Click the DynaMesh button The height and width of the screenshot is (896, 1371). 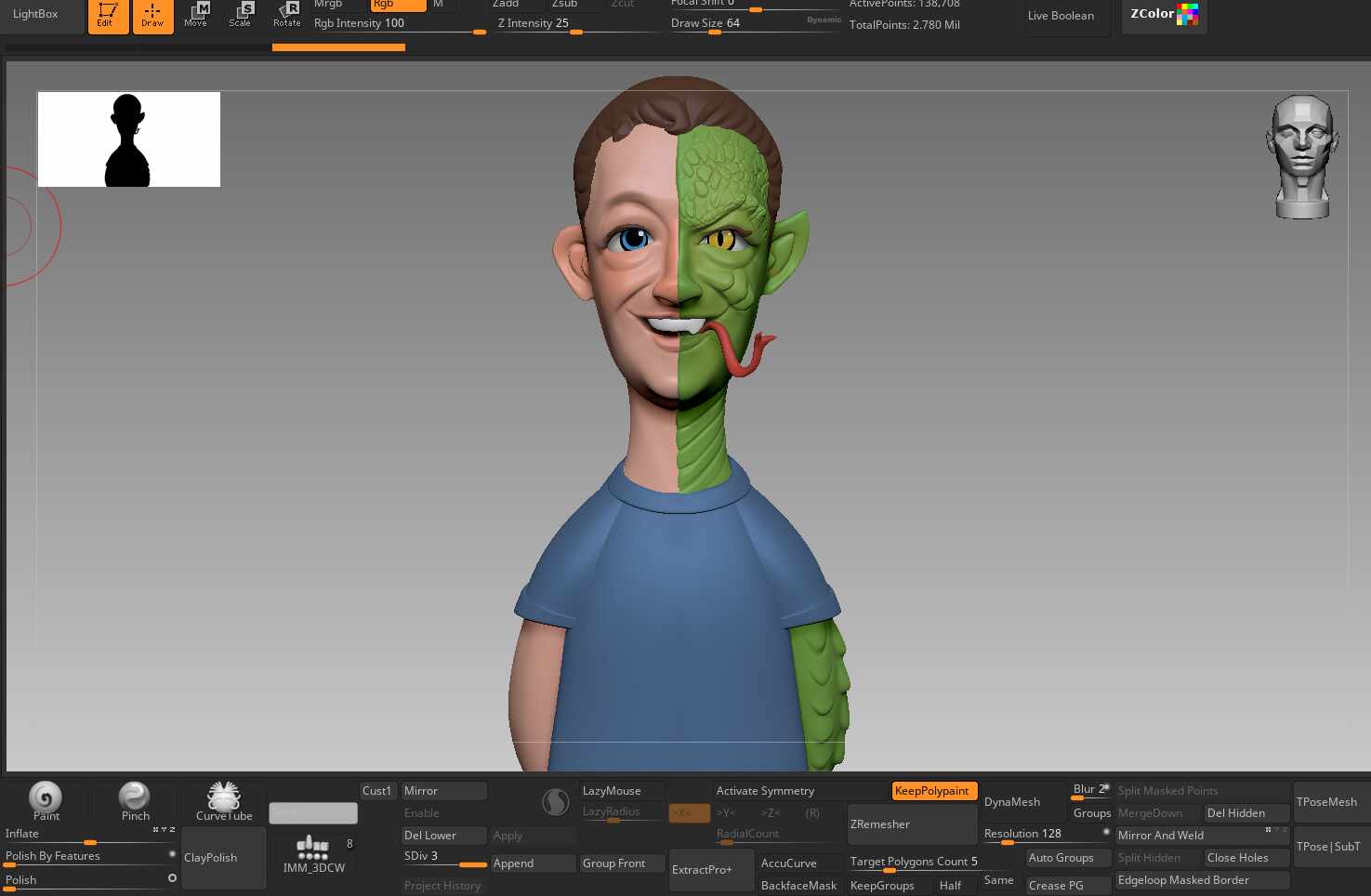tap(1012, 802)
